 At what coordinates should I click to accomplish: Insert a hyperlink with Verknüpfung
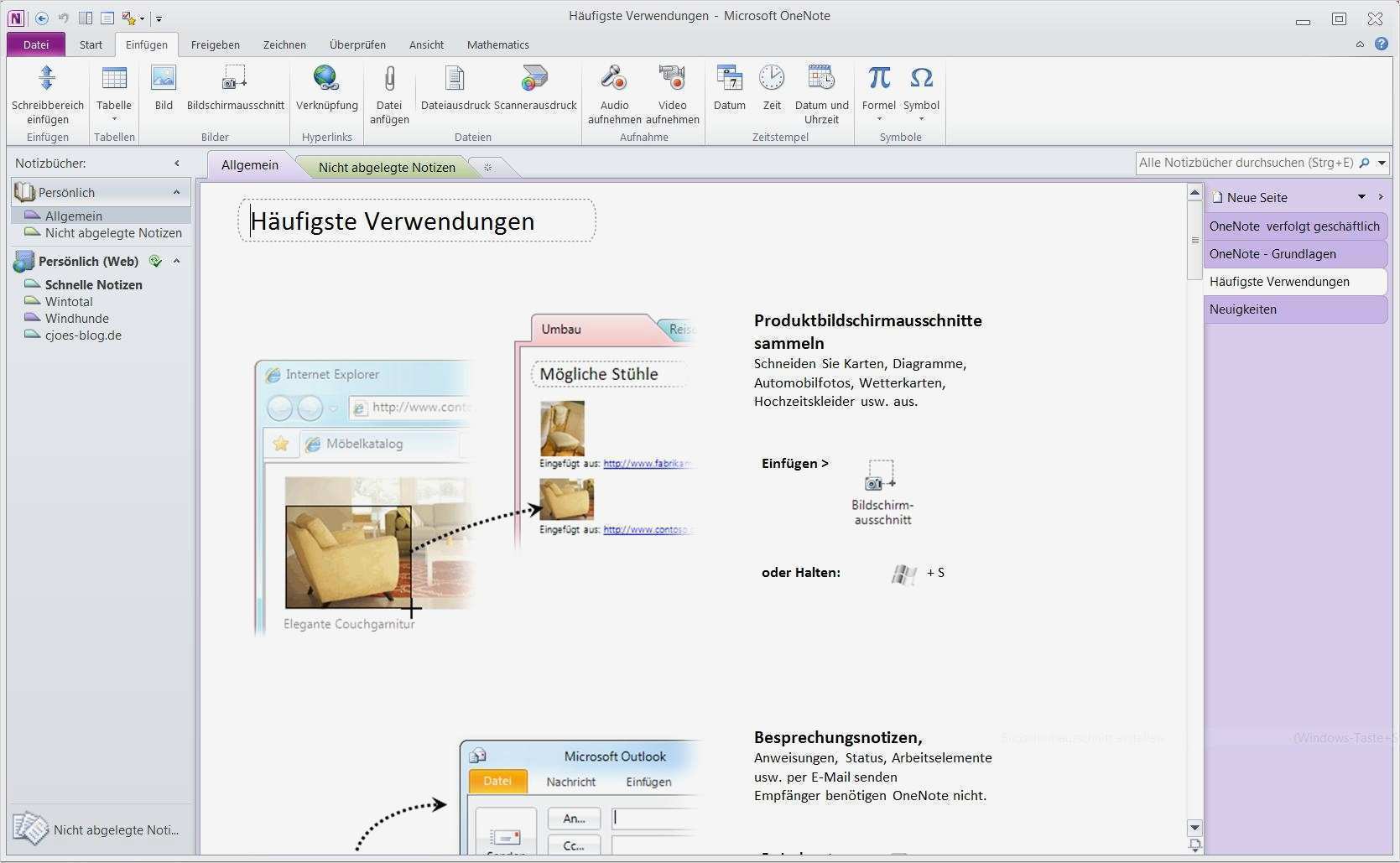click(x=326, y=88)
